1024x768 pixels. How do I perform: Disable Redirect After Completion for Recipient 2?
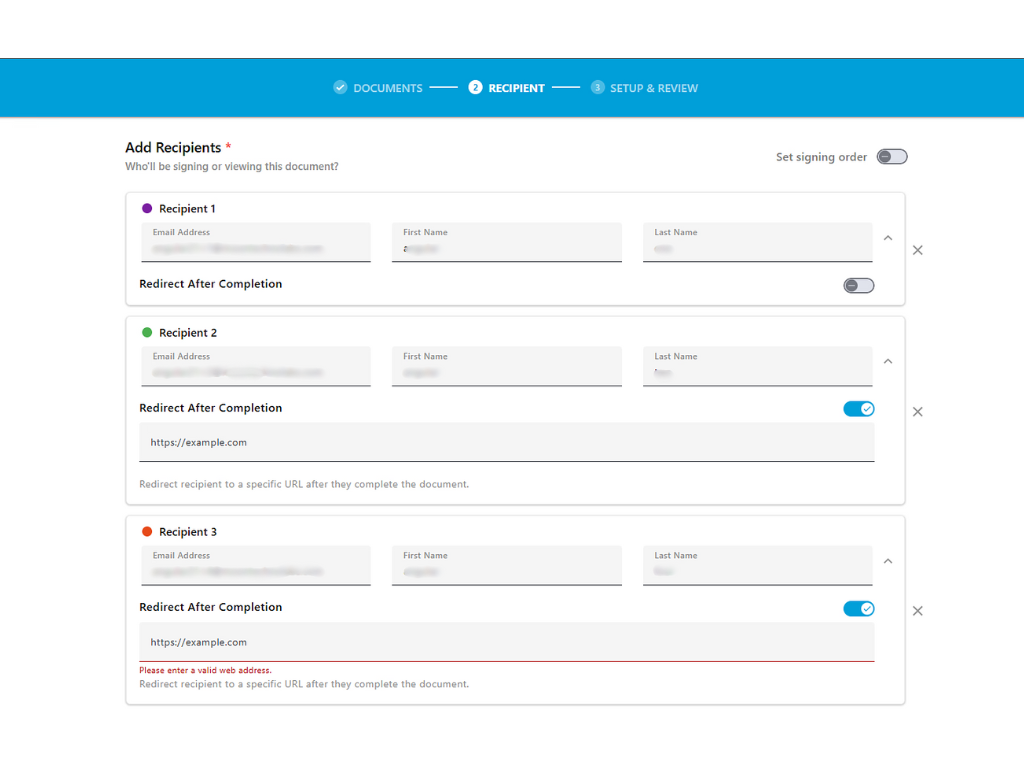858,409
